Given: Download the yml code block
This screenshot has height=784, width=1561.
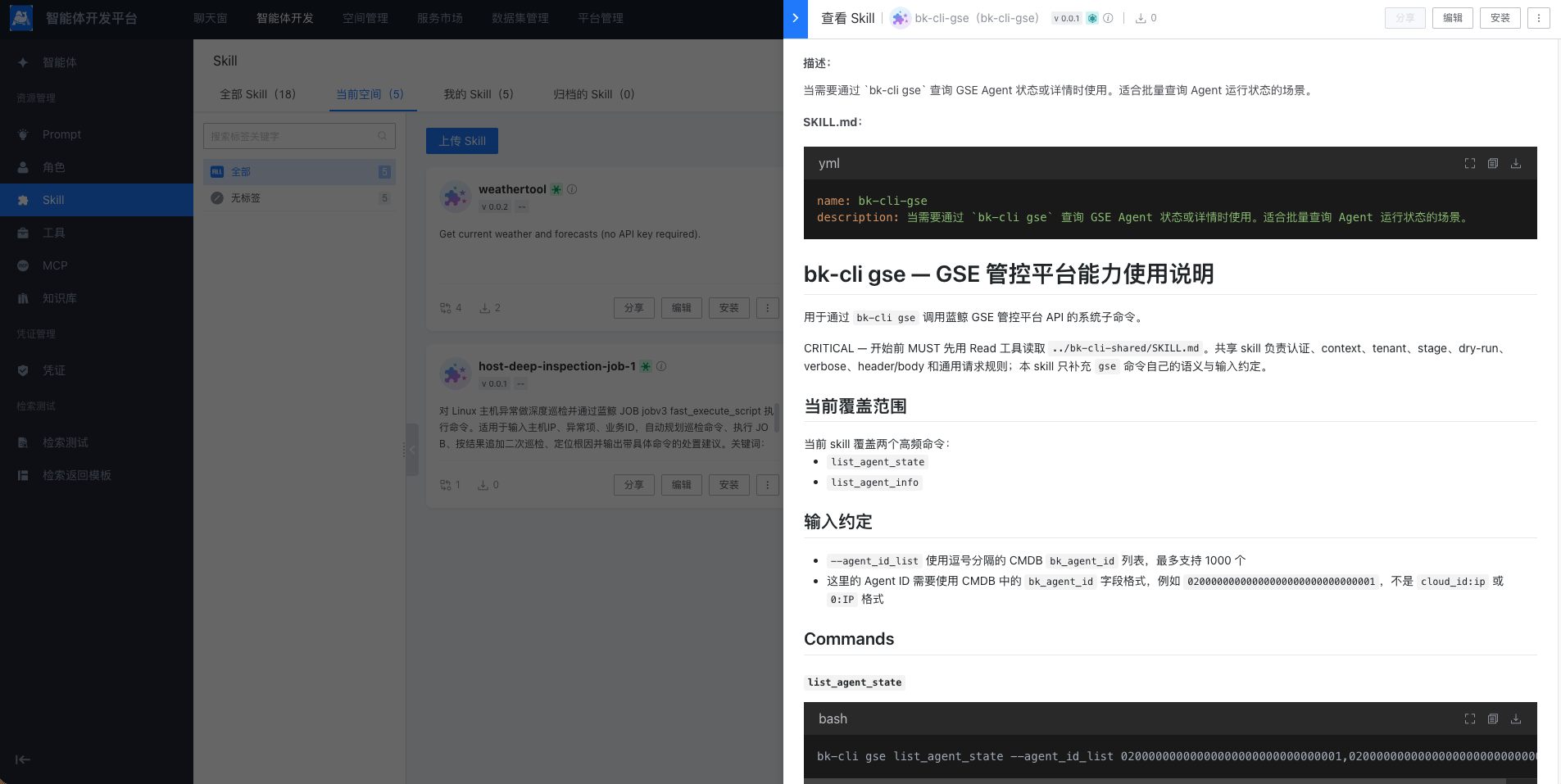Looking at the screenshot, I should [1516, 164].
